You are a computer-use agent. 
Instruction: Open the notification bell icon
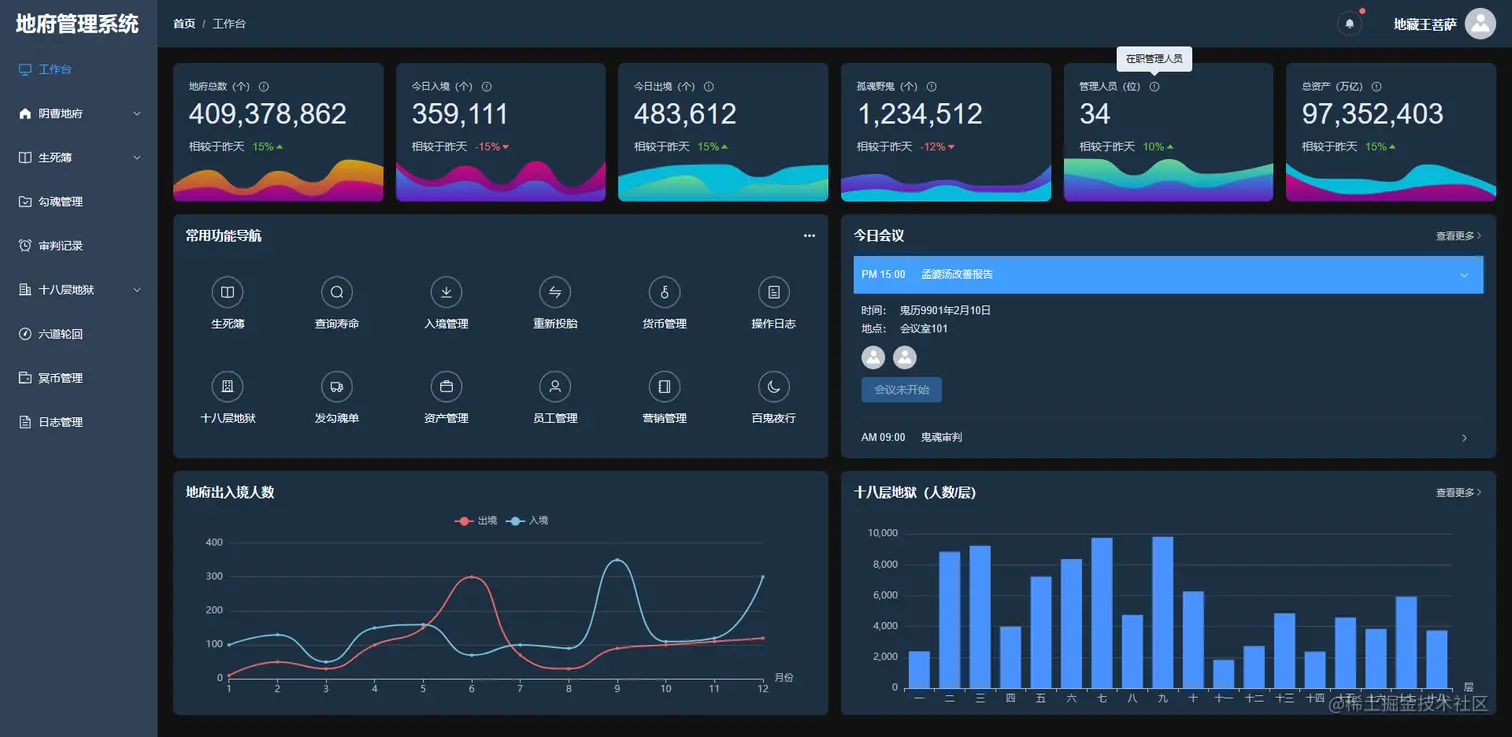1350,23
